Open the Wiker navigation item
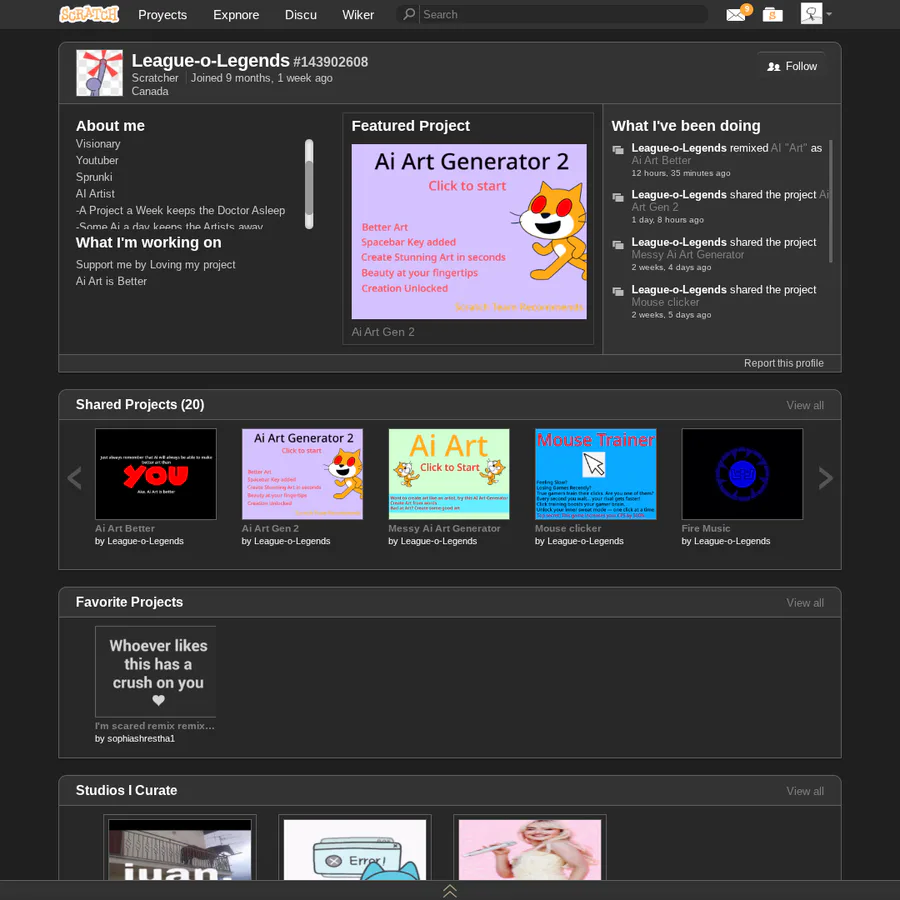900x900 pixels. coord(358,15)
